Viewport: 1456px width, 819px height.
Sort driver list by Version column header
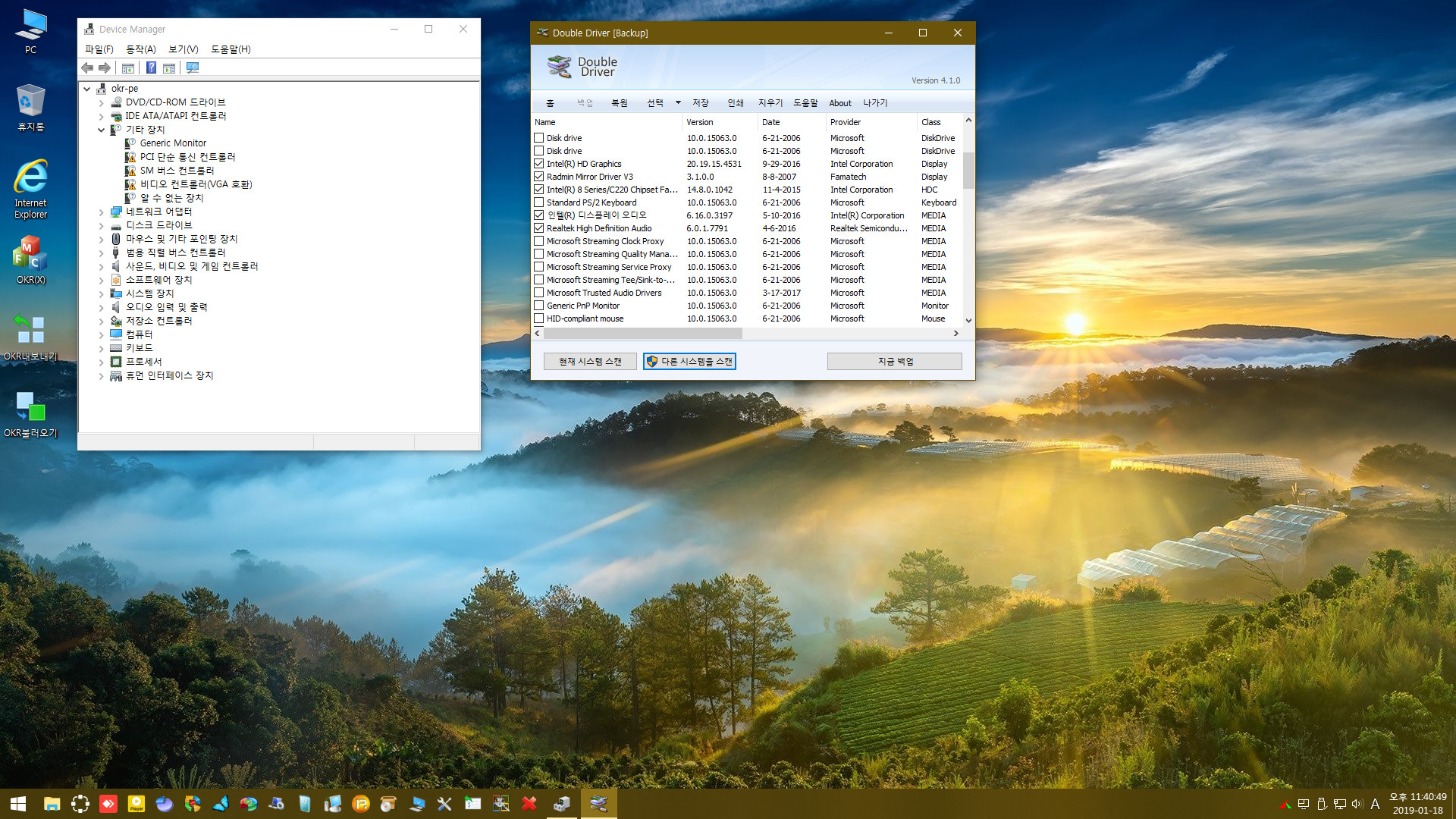719,122
